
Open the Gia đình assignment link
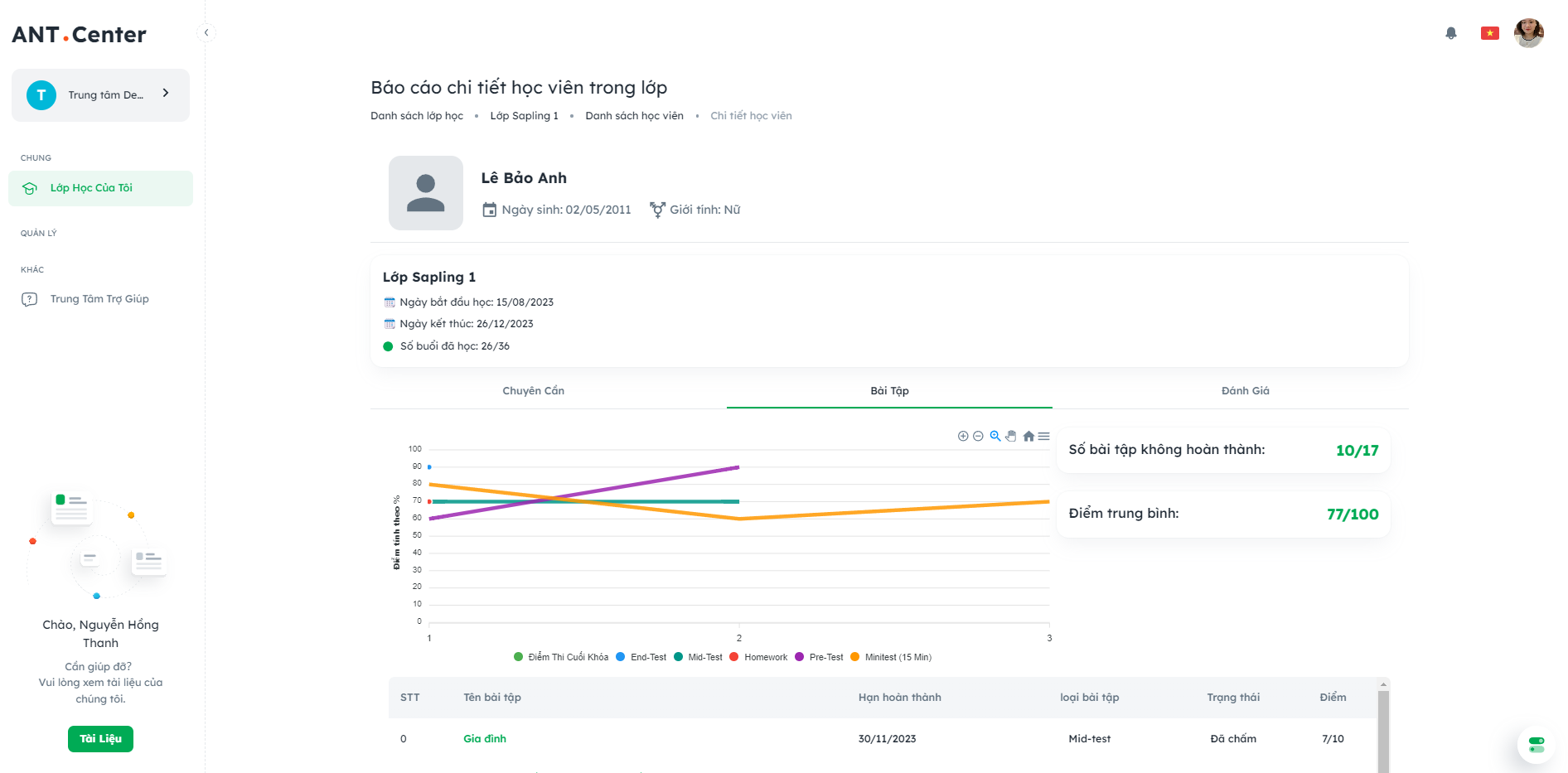(485, 738)
